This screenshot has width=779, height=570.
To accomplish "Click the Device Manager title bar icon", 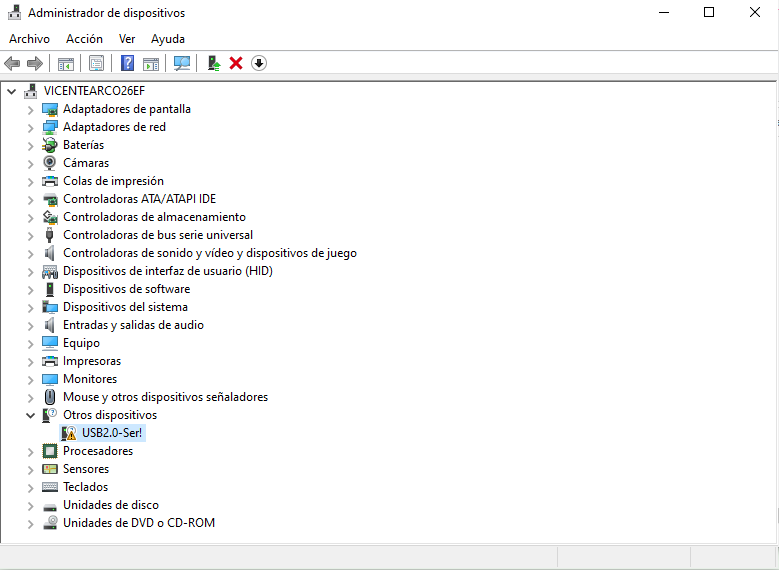I will (x=14, y=12).
